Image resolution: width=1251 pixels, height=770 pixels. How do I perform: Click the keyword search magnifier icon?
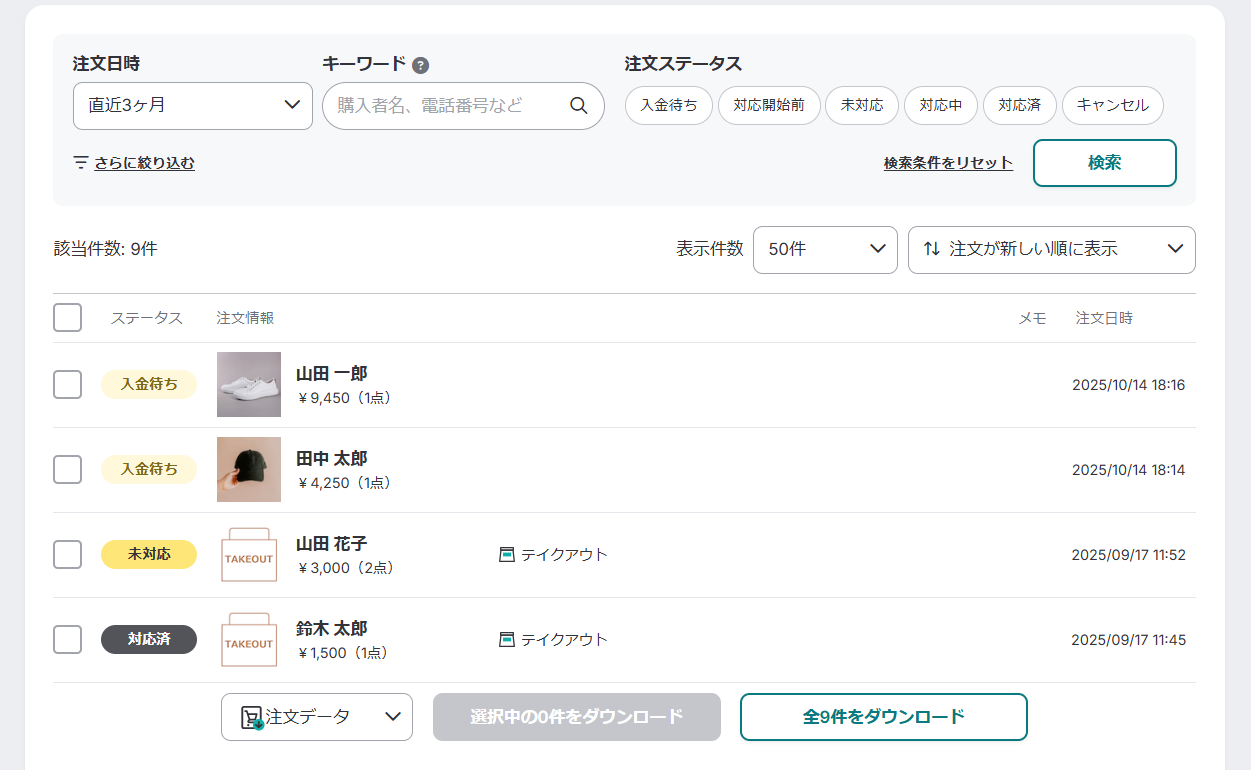pos(578,106)
